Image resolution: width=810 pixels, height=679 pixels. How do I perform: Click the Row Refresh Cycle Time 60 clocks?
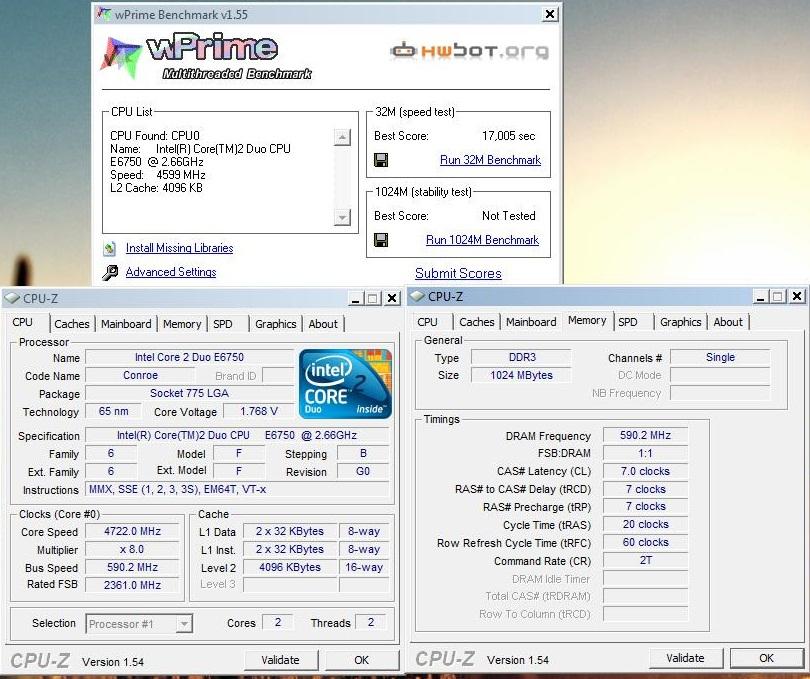tap(645, 543)
